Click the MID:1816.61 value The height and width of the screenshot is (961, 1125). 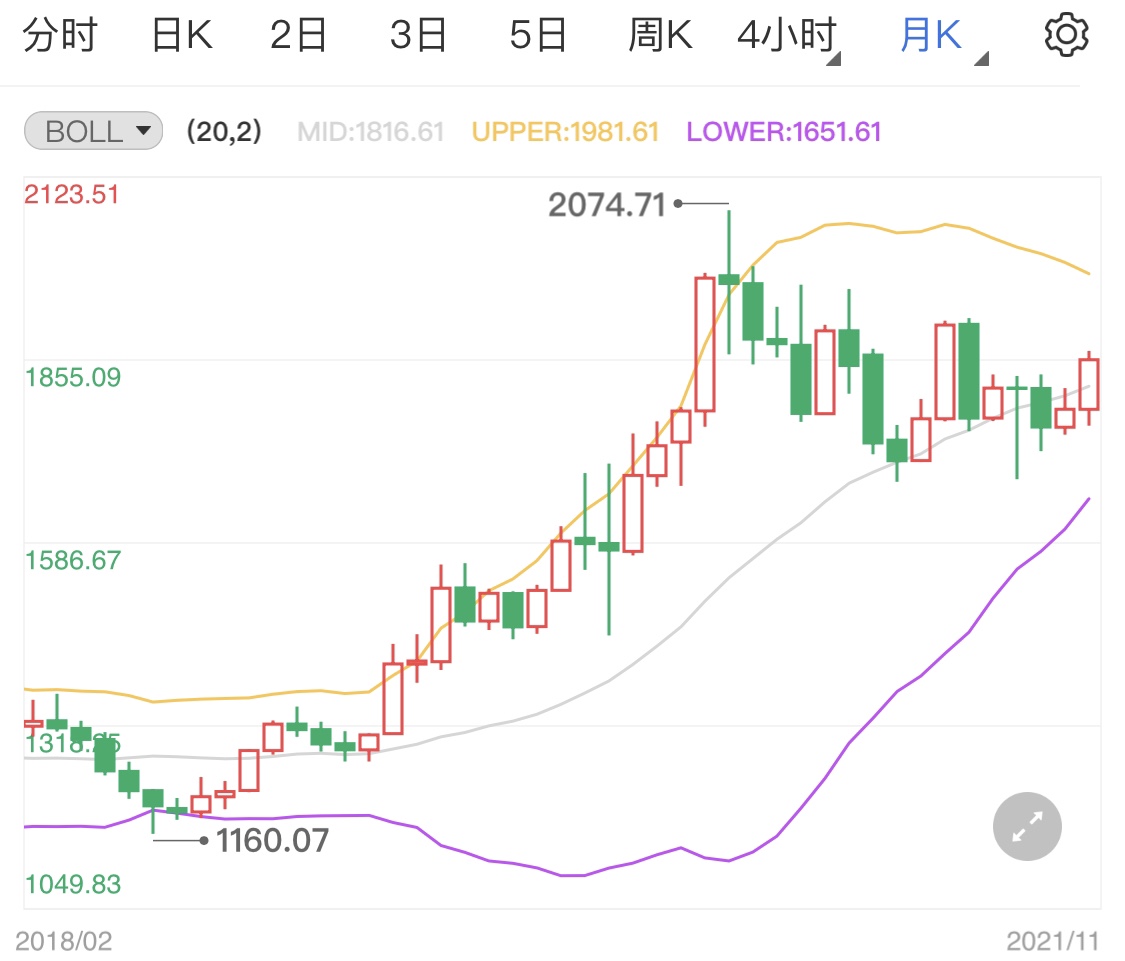[x=371, y=132]
